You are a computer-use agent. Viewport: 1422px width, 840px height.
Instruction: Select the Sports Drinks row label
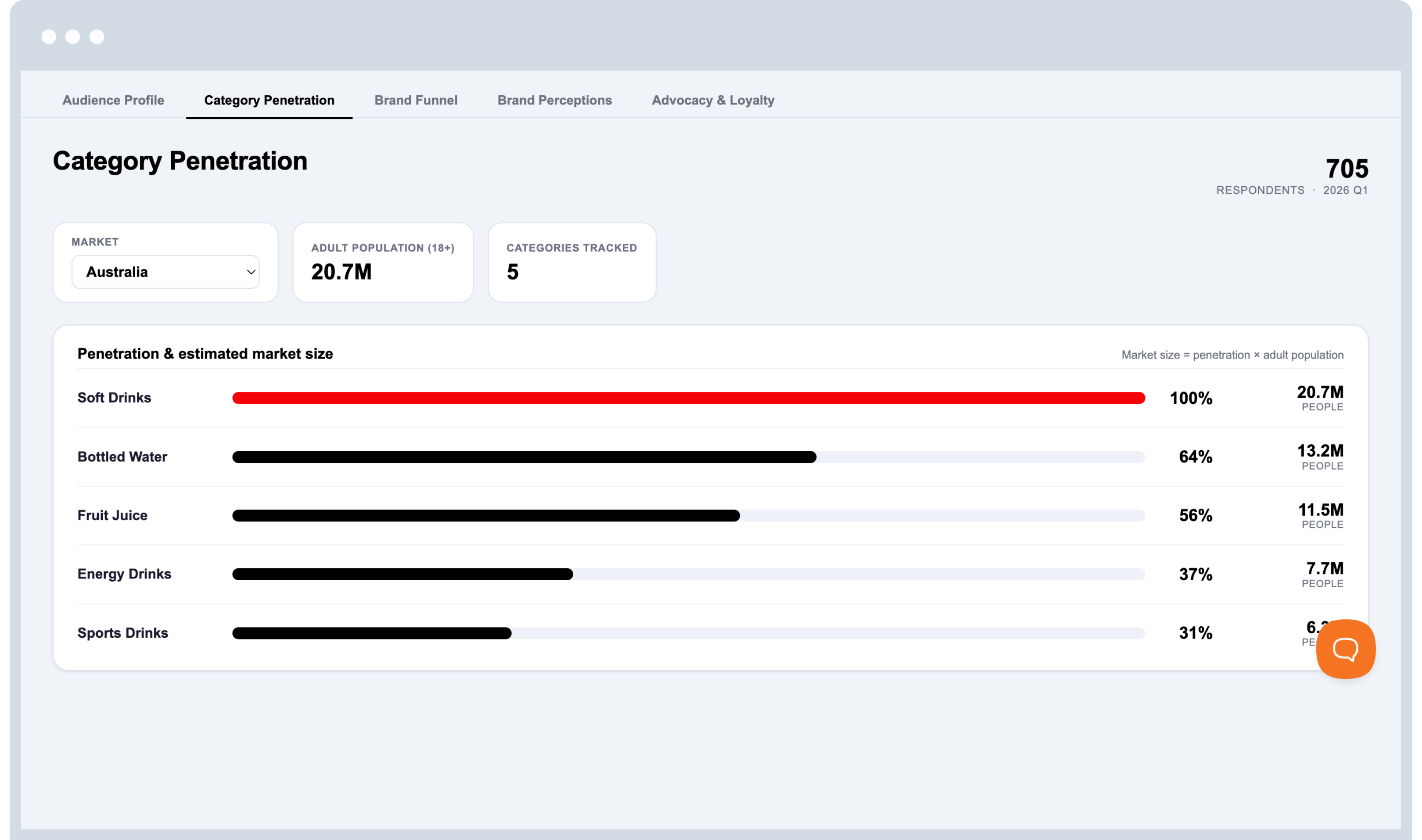click(122, 633)
